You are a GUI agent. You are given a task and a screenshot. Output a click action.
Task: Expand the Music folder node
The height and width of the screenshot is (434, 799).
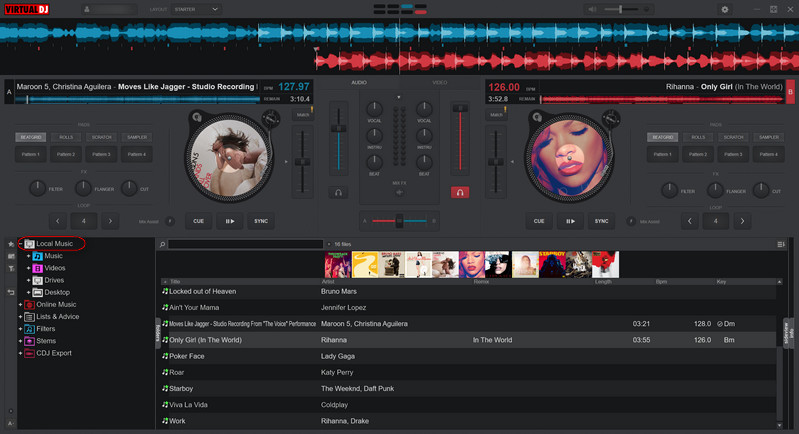(29, 256)
